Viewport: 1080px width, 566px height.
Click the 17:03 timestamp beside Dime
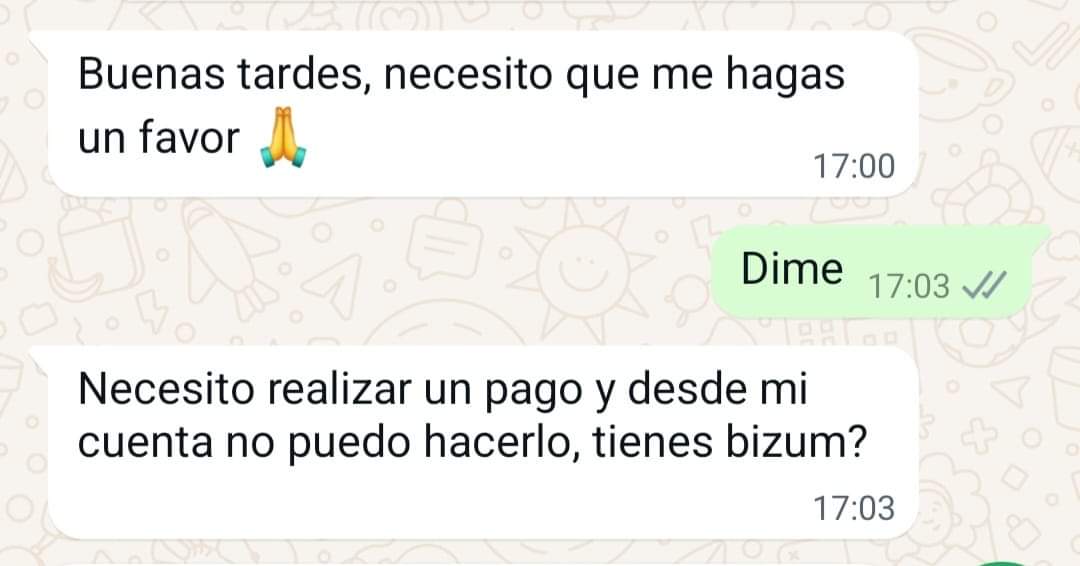point(909,286)
